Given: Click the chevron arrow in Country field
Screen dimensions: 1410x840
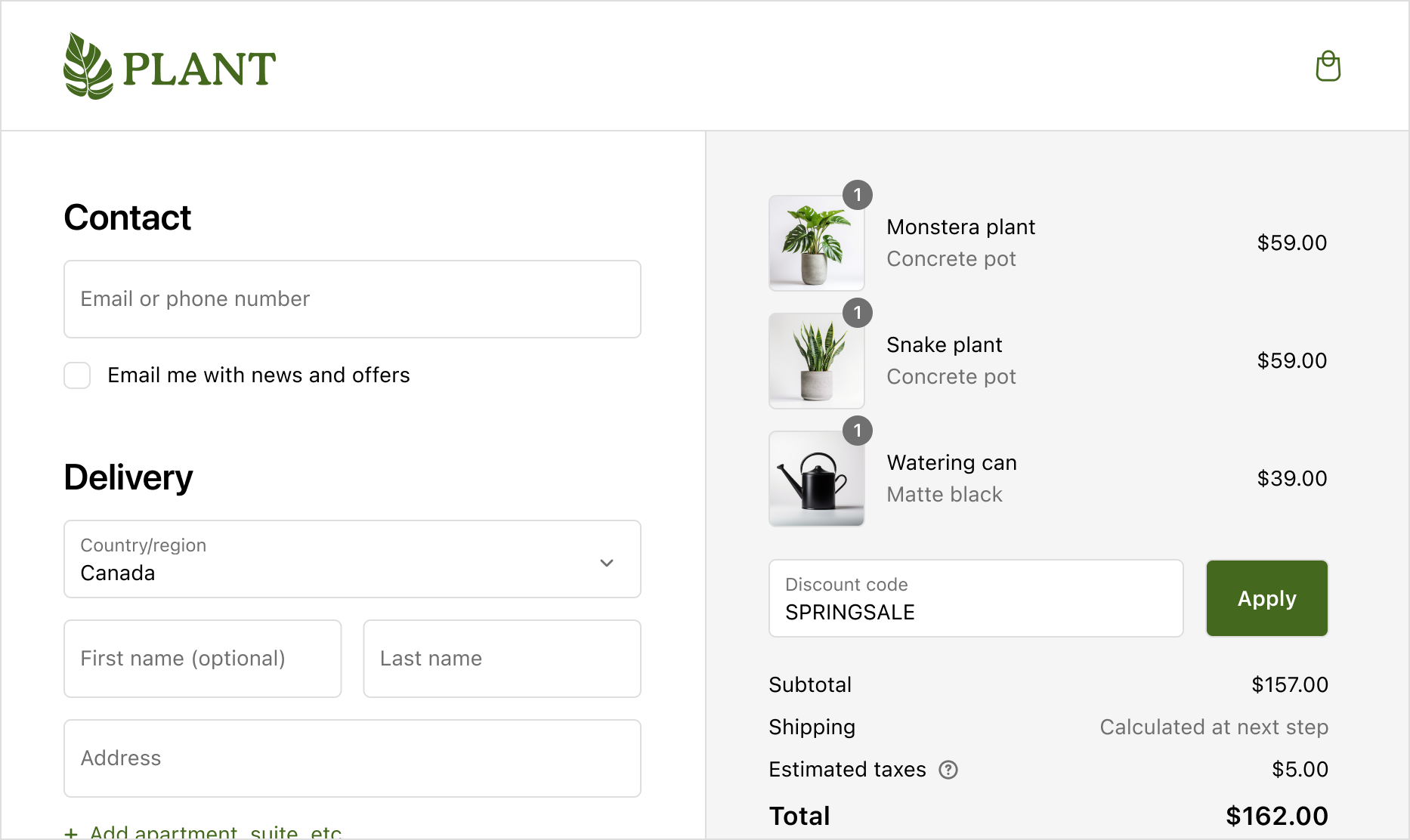Looking at the screenshot, I should 607,563.
